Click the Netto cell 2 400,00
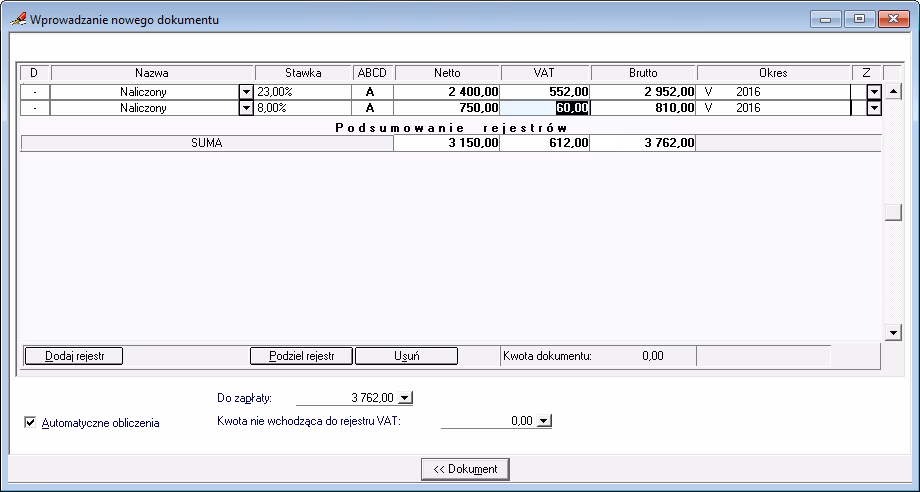This screenshot has height=492, width=920. pyautogui.click(x=447, y=92)
